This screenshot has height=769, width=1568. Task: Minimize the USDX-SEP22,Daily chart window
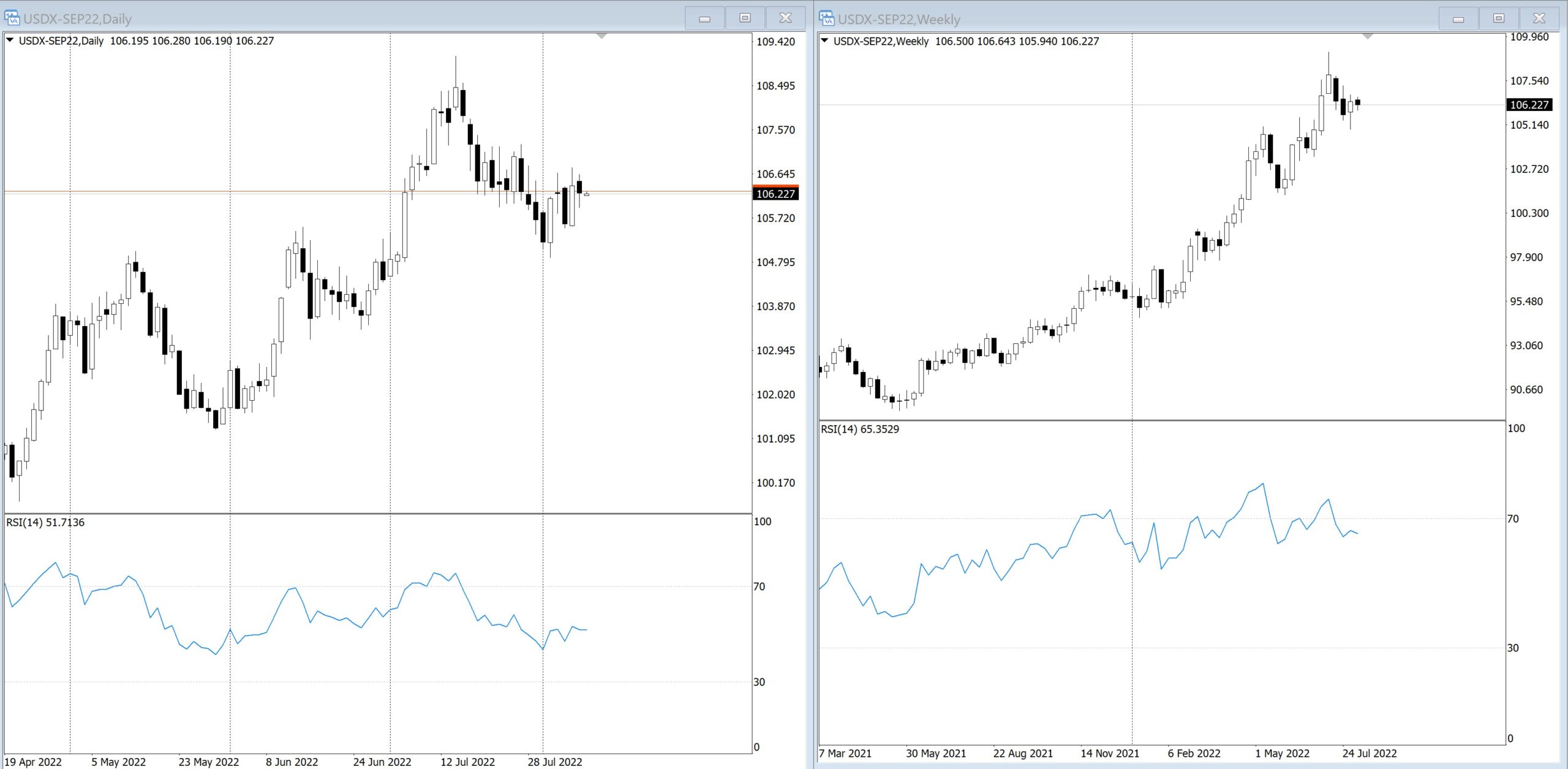pyautogui.click(x=704, y=18)
